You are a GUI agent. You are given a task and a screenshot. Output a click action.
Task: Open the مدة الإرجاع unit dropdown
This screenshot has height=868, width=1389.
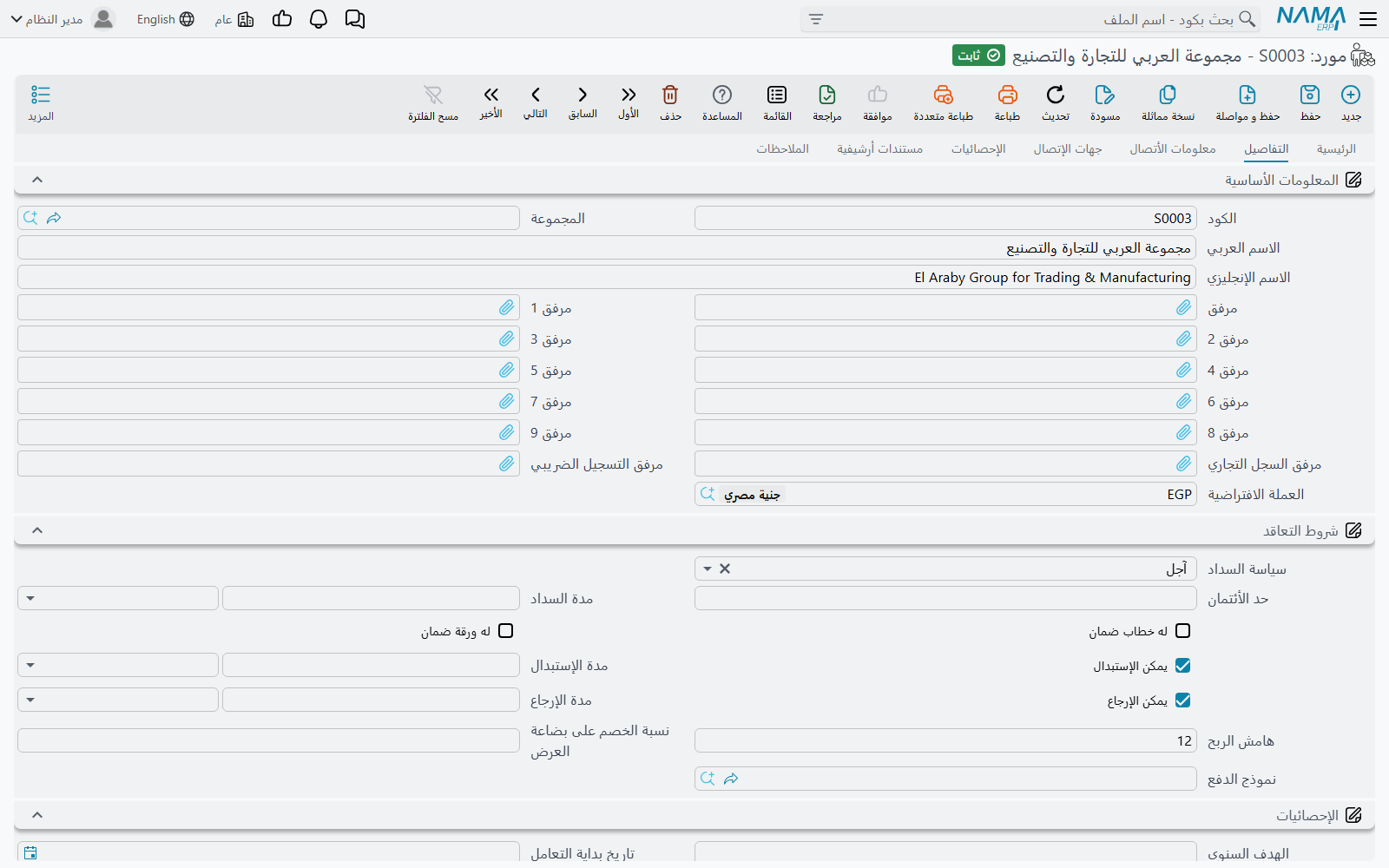pos(30,700)
